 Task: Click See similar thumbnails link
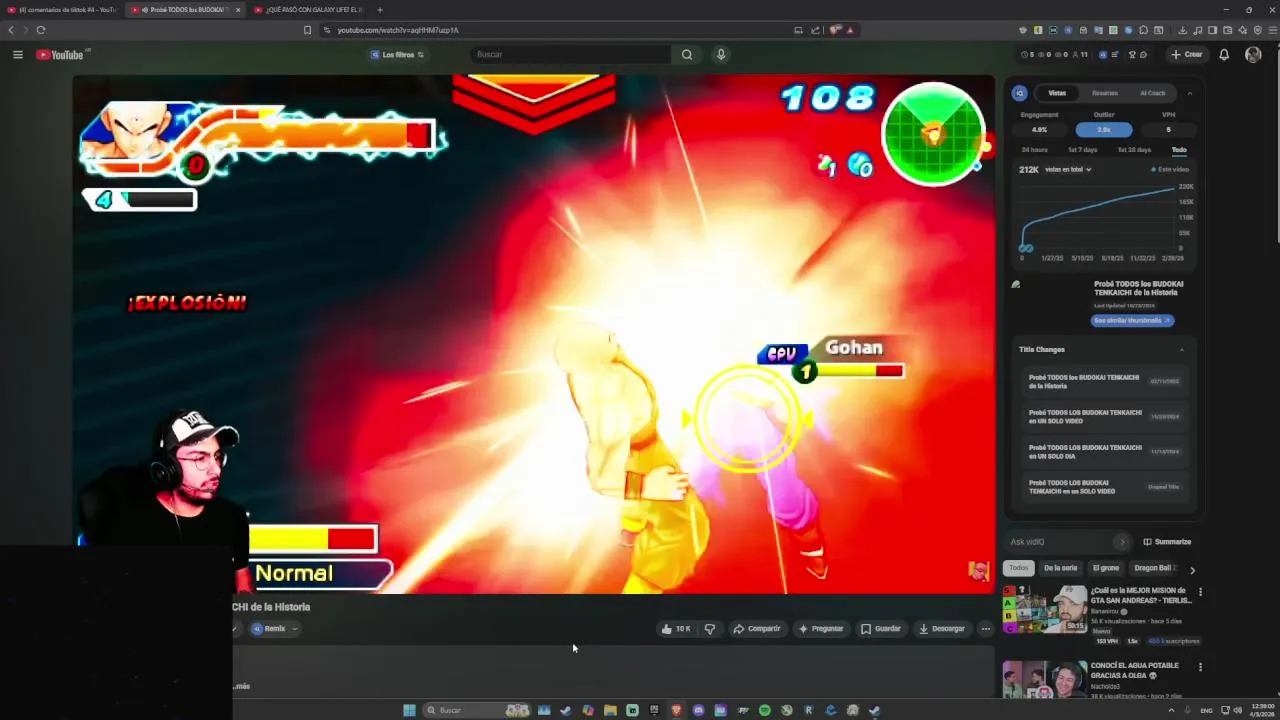pos(1132,321)
